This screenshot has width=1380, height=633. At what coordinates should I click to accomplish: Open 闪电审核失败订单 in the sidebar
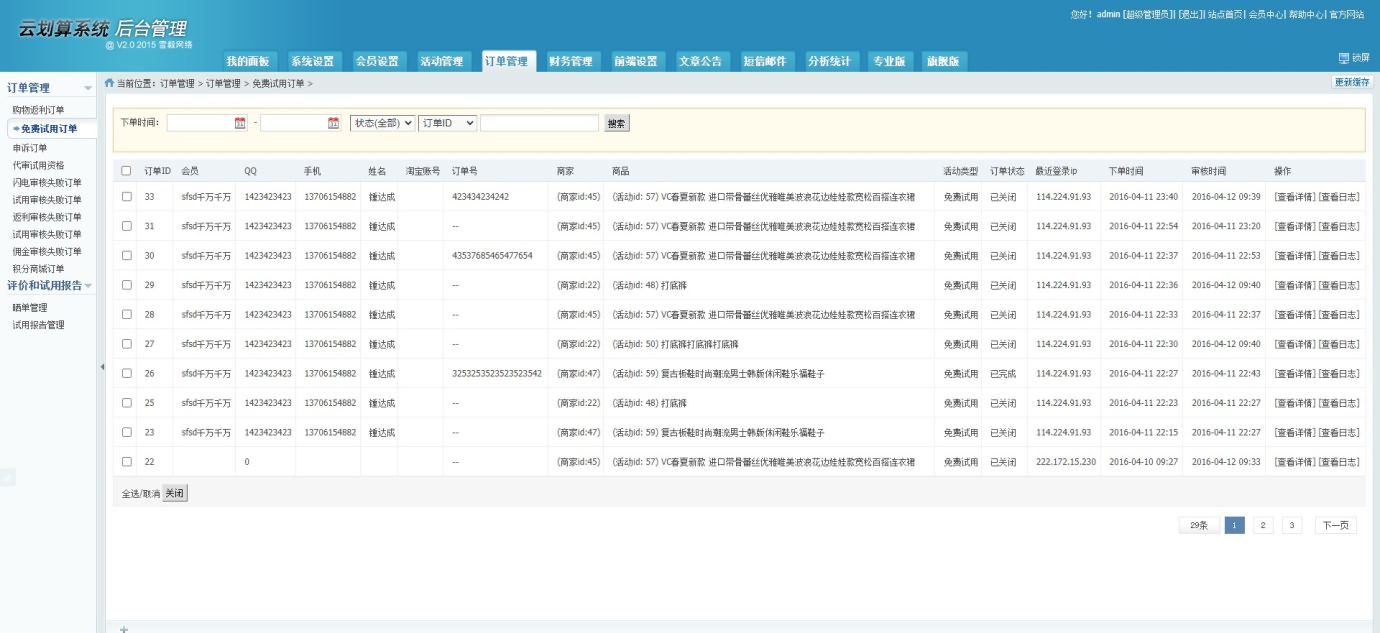[47, 182]
